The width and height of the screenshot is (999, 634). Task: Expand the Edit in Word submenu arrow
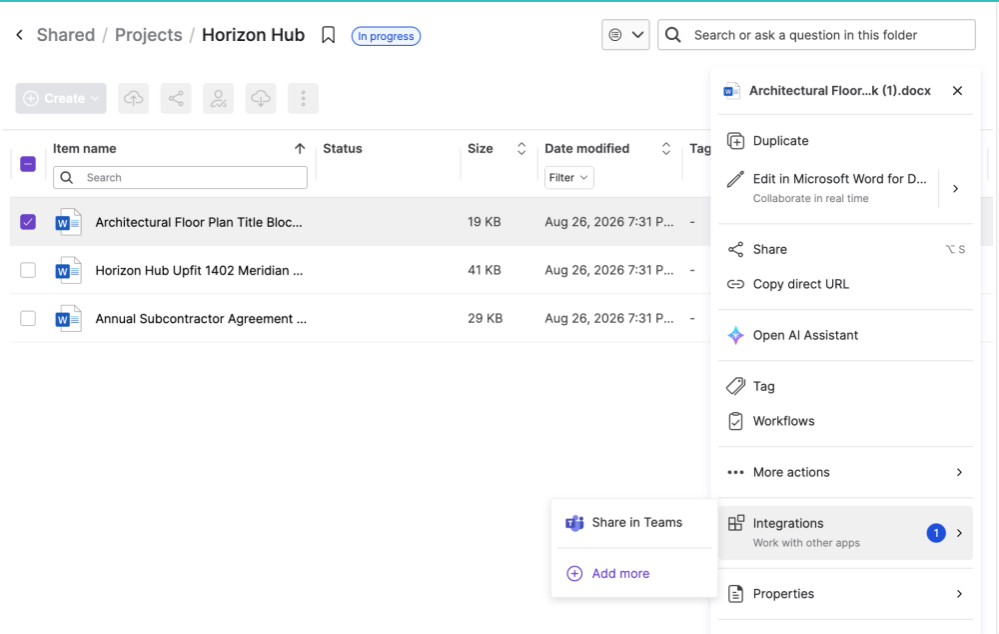pos(955,188)
